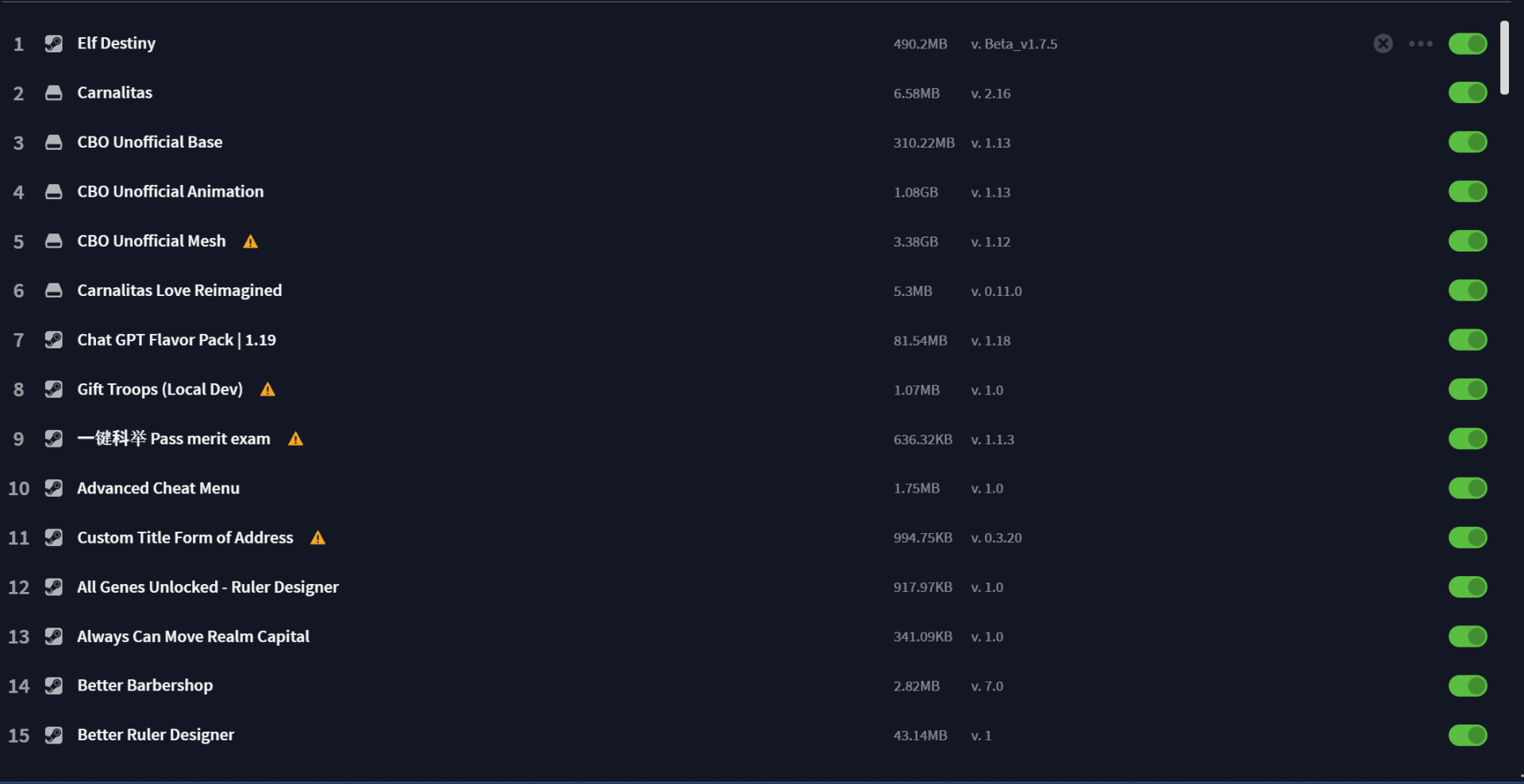Click the 636.32KB size value

(922, 440)
